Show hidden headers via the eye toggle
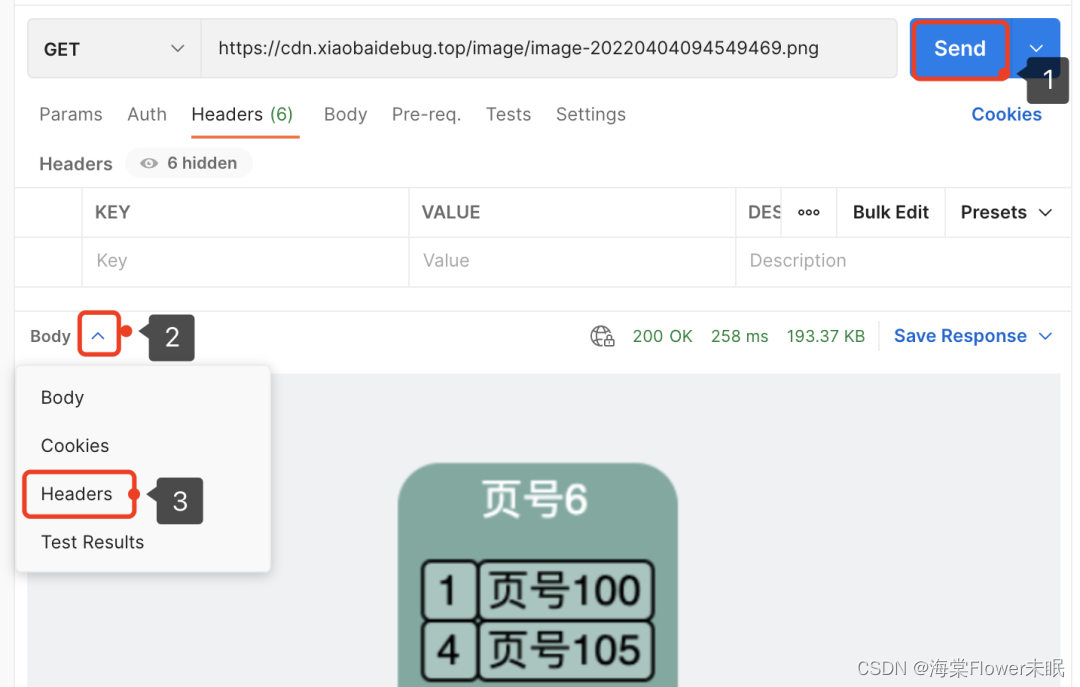This screenshot has height=687, width=1080. pyautogui.click(x=147, y=163)
